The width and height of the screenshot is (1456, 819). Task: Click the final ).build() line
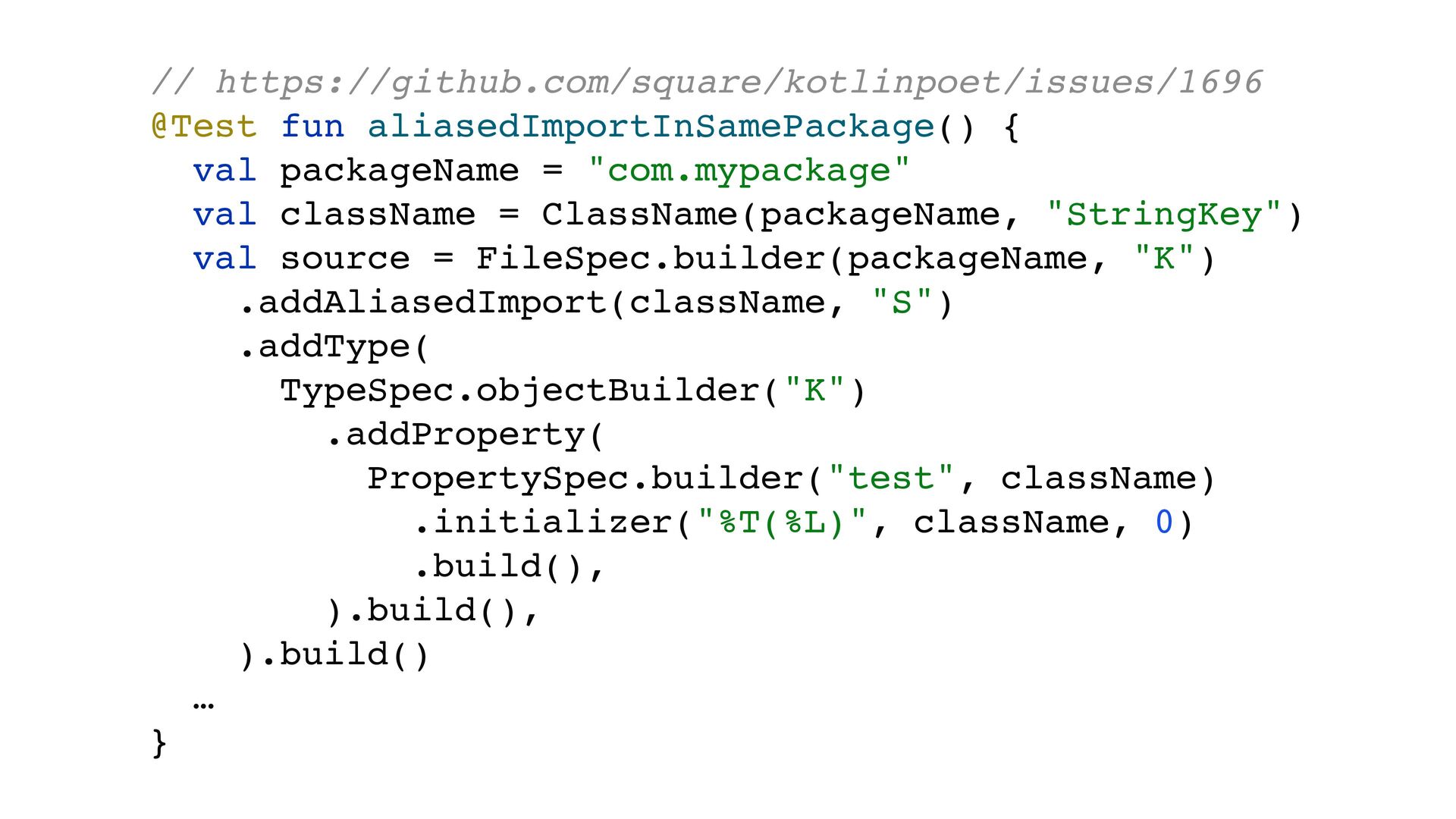click(x=334, y=654)
